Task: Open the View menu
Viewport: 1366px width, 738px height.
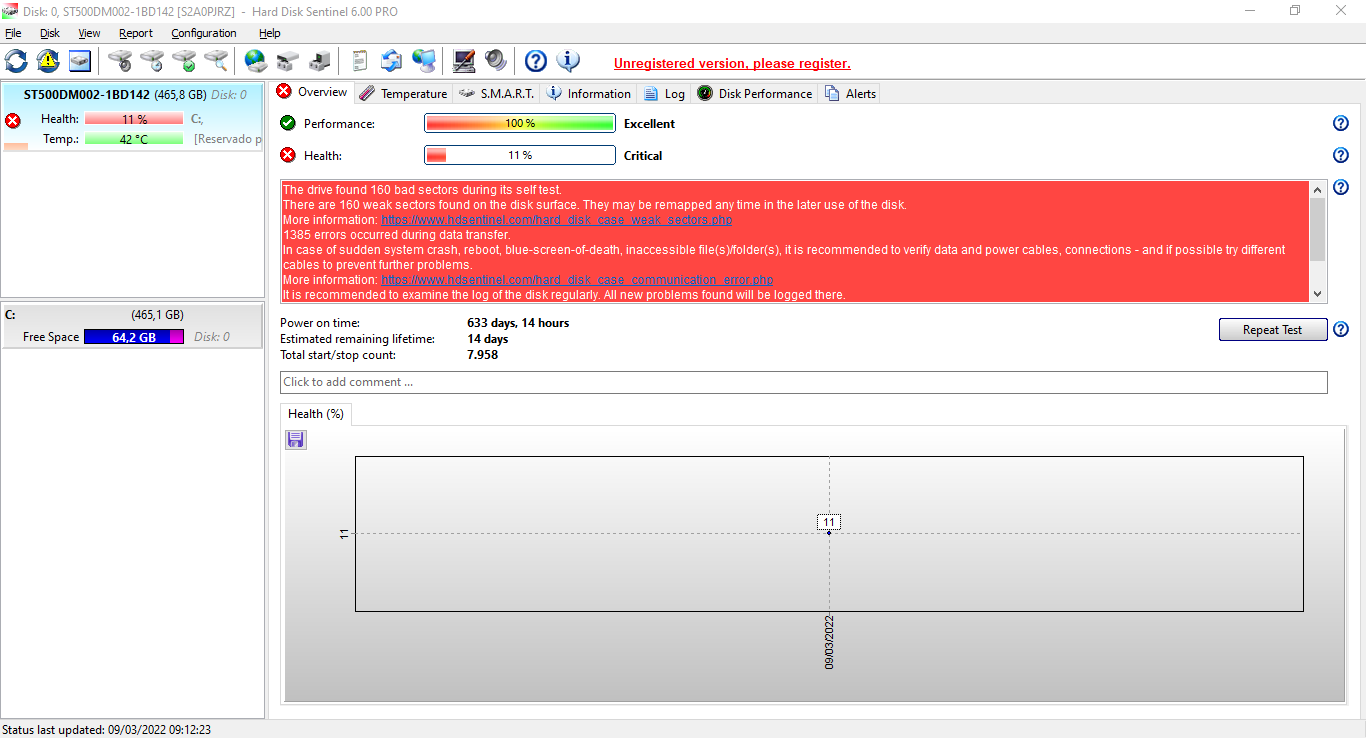Action: (x=89, y=33)
